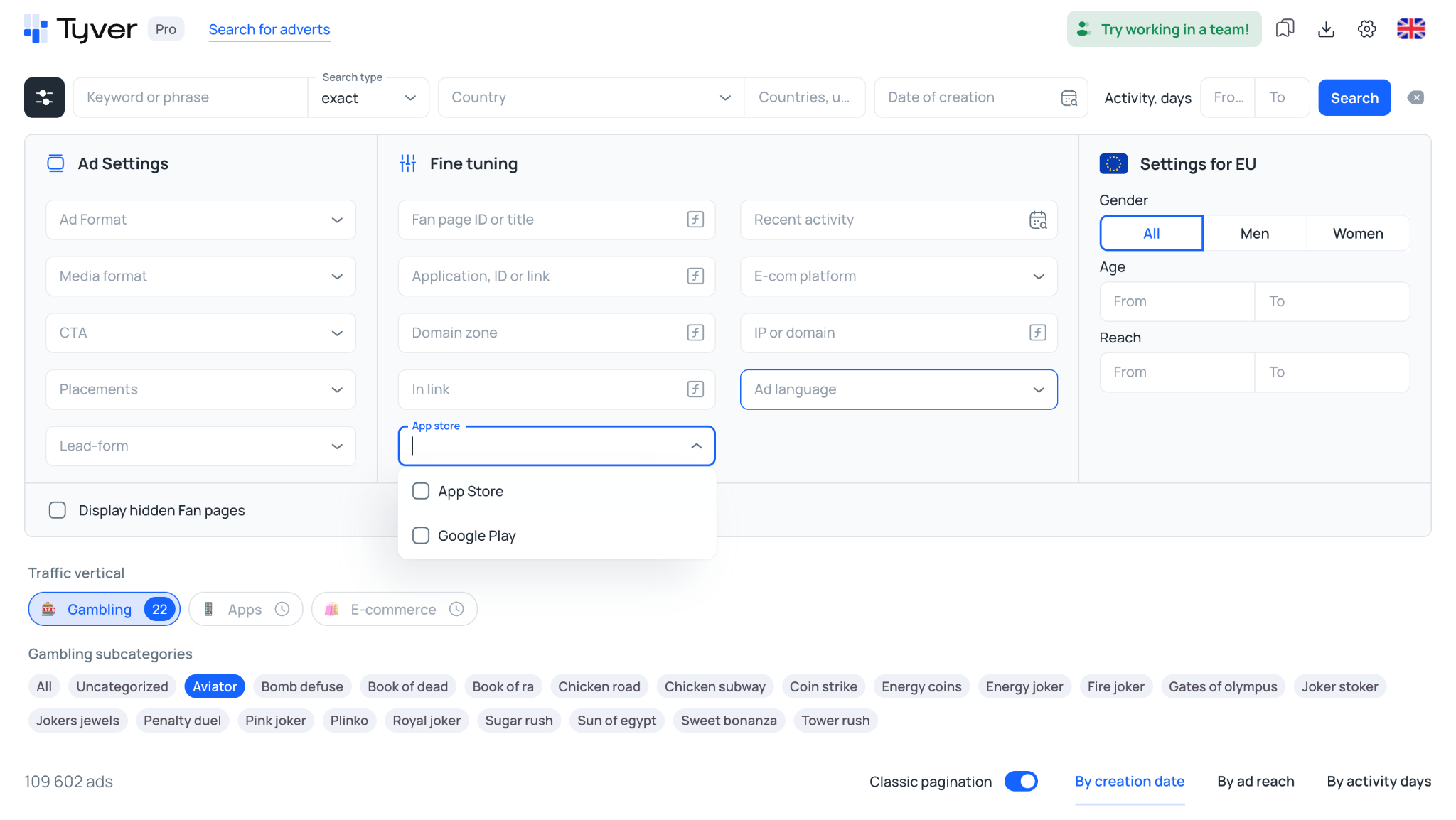The image size is (1456, 820).
Task: Click function icon in IP or domain field
Action: [1038, 333]
